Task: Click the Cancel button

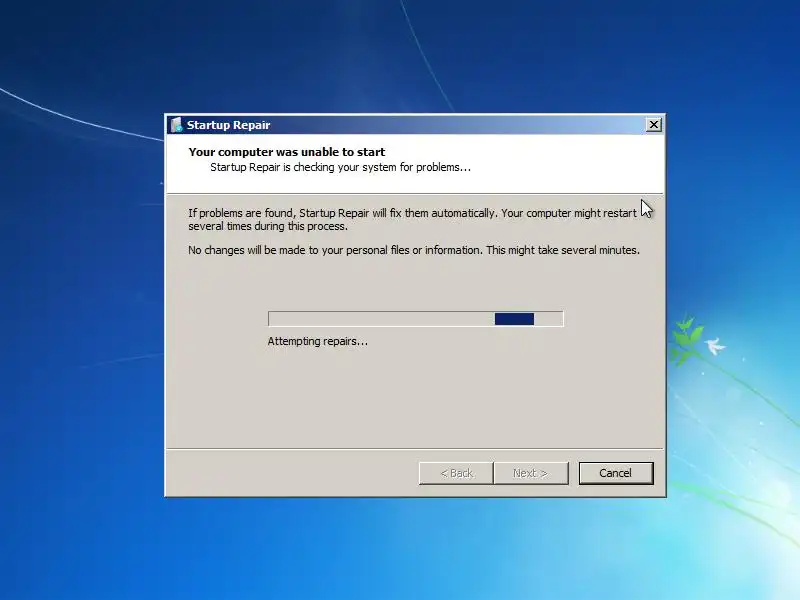Action: [x=616, y=473]
